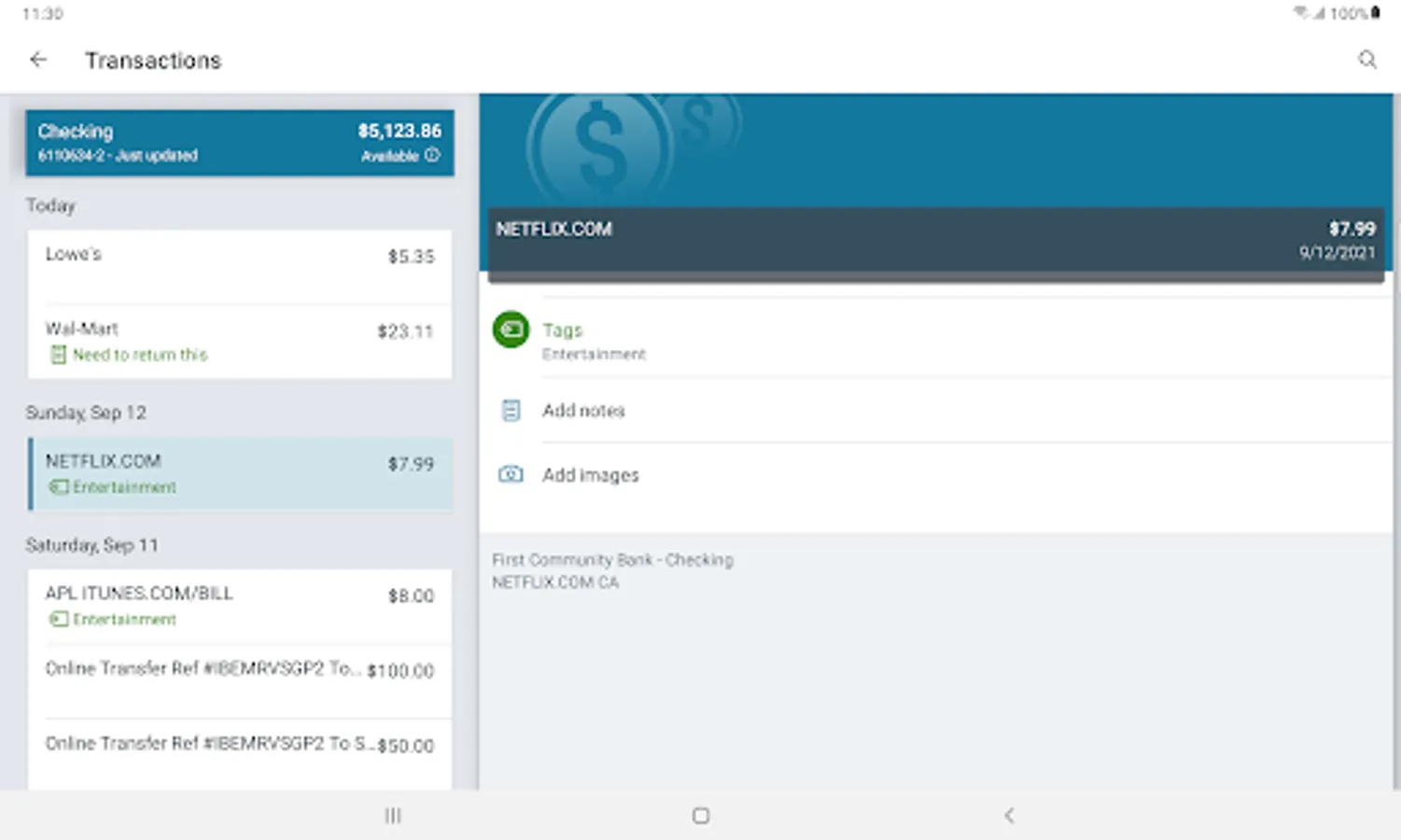Image resolution: width=1401 pixels, height=840 pixels.
Task: Open the $100.00 Online Transfer transaction
Action: click(240, 680)
